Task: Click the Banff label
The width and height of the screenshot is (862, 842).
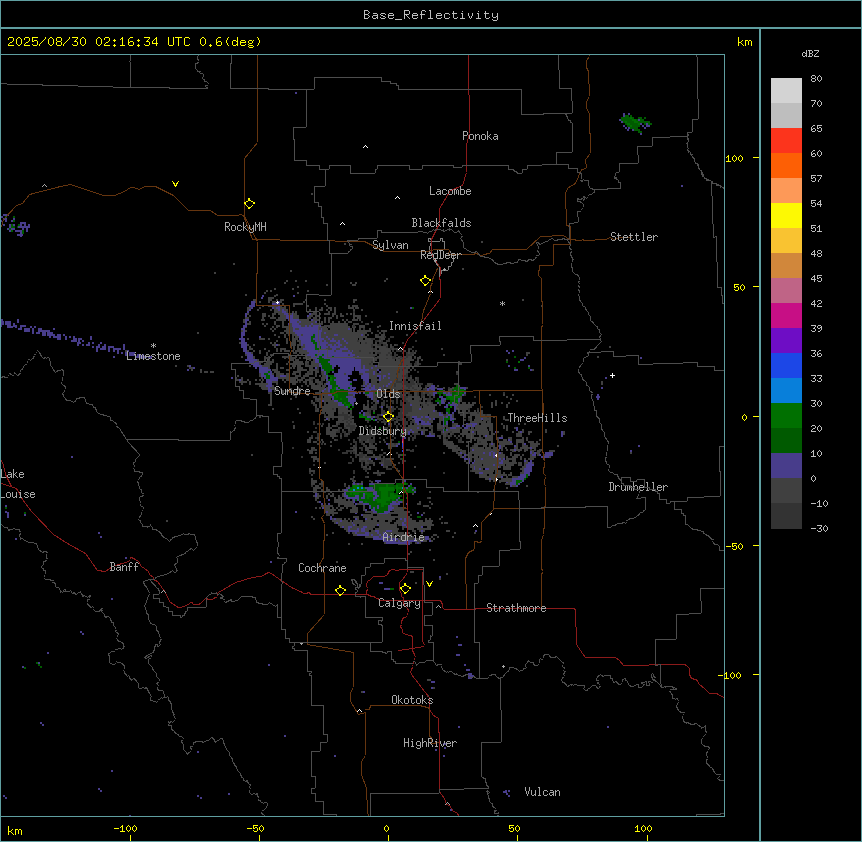Action: pyautogui.click(x=124, y=567)
